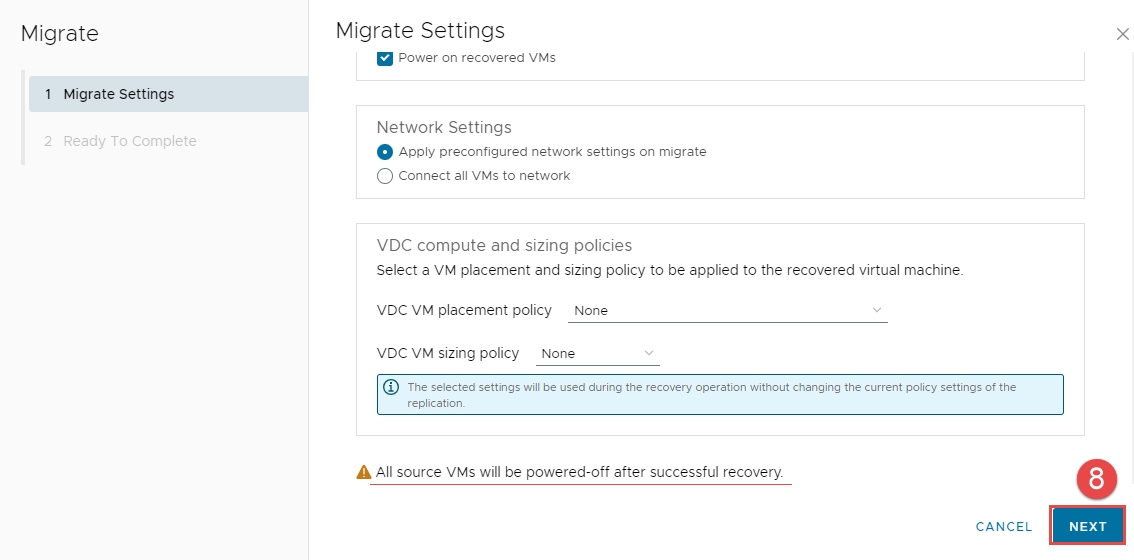1134x560 pixels.
Task: Close the Migrate wizard dialog
Action: click(x=1122, y=34)
